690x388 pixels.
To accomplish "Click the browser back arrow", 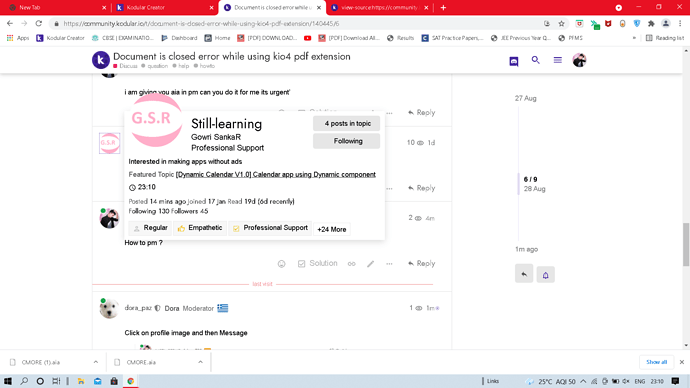I will (10, 23).
